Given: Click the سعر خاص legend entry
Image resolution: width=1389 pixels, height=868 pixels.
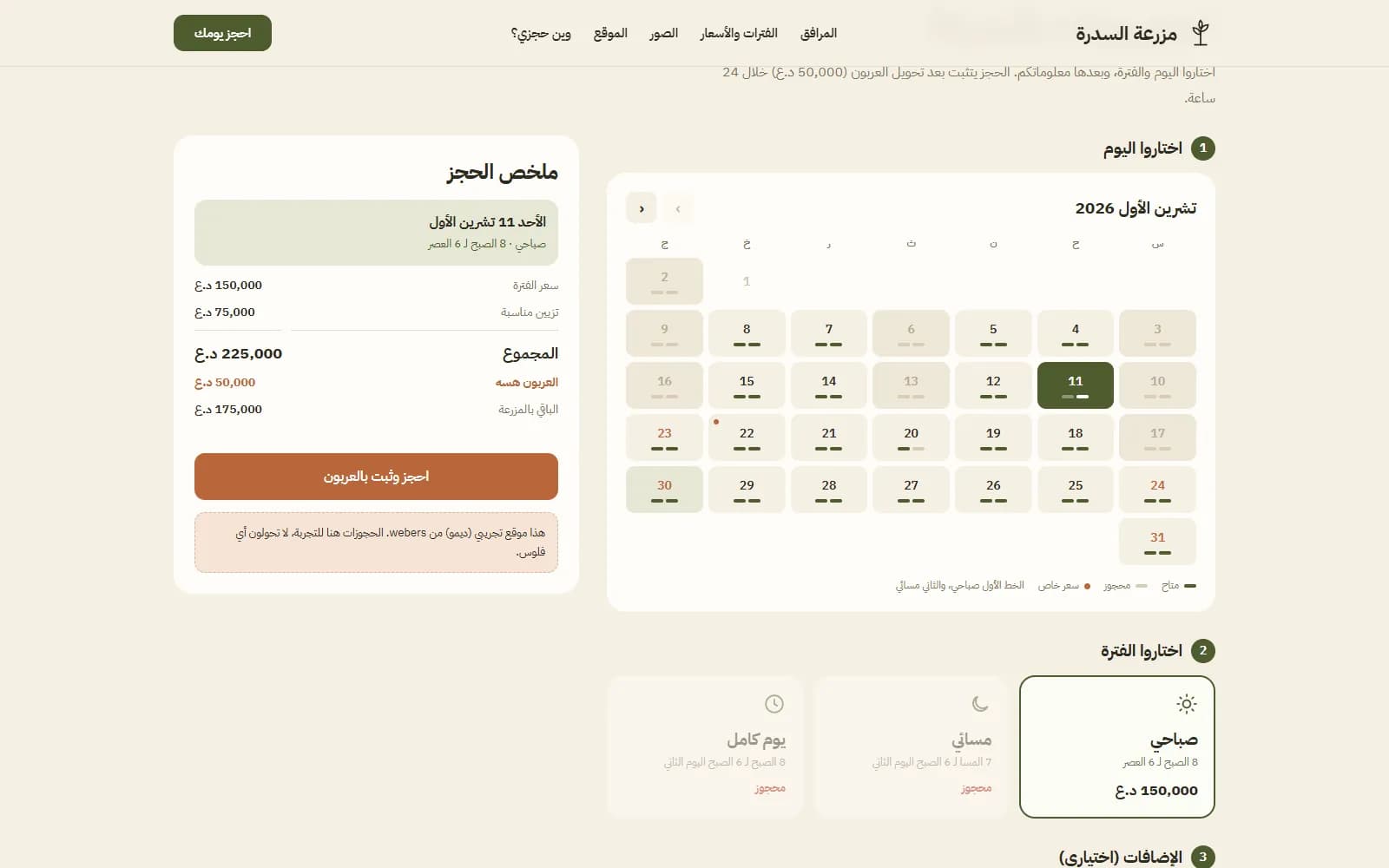Looking at the screenshot, I should [x=1064, y=586].
